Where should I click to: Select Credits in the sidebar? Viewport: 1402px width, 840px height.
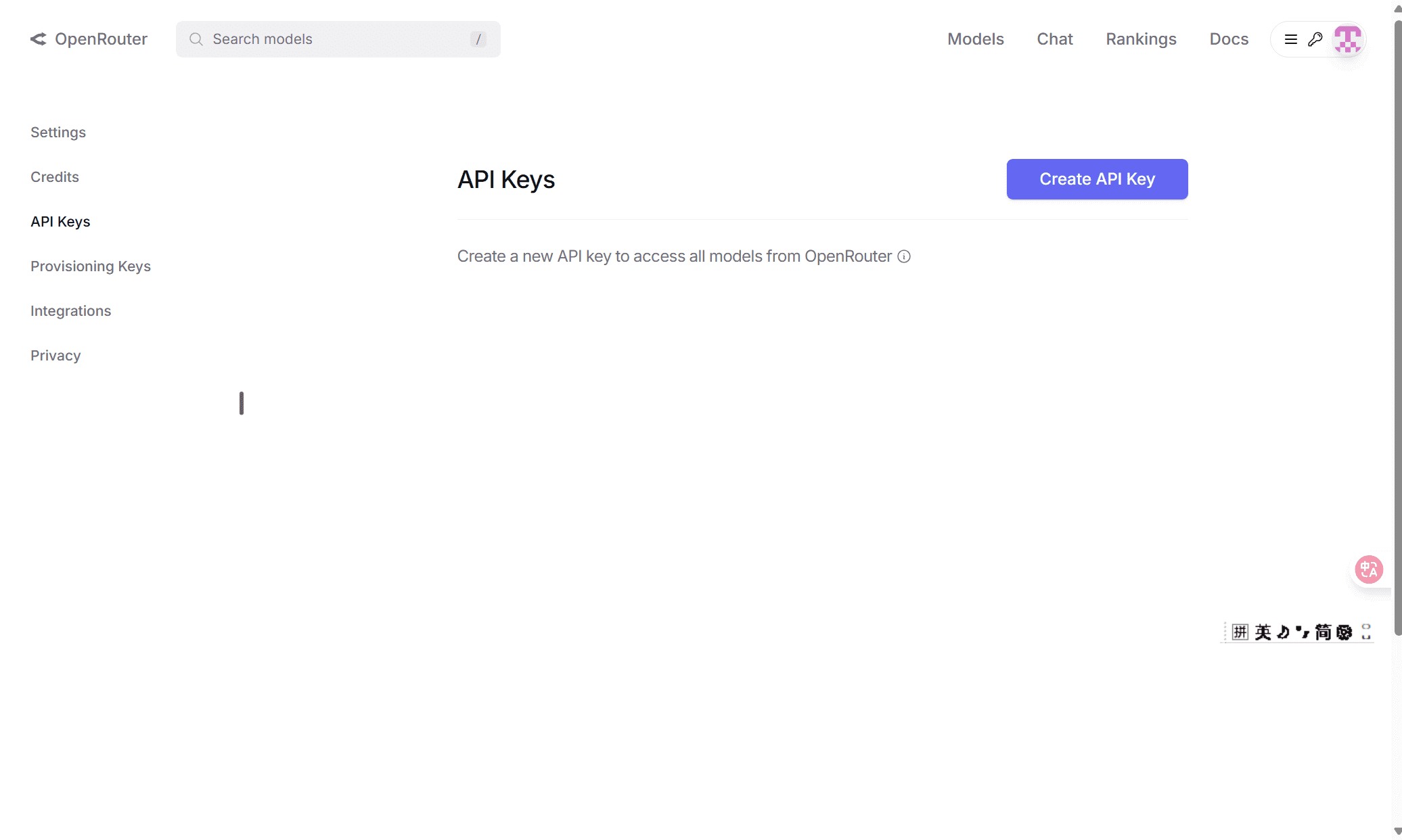[55, 177]
